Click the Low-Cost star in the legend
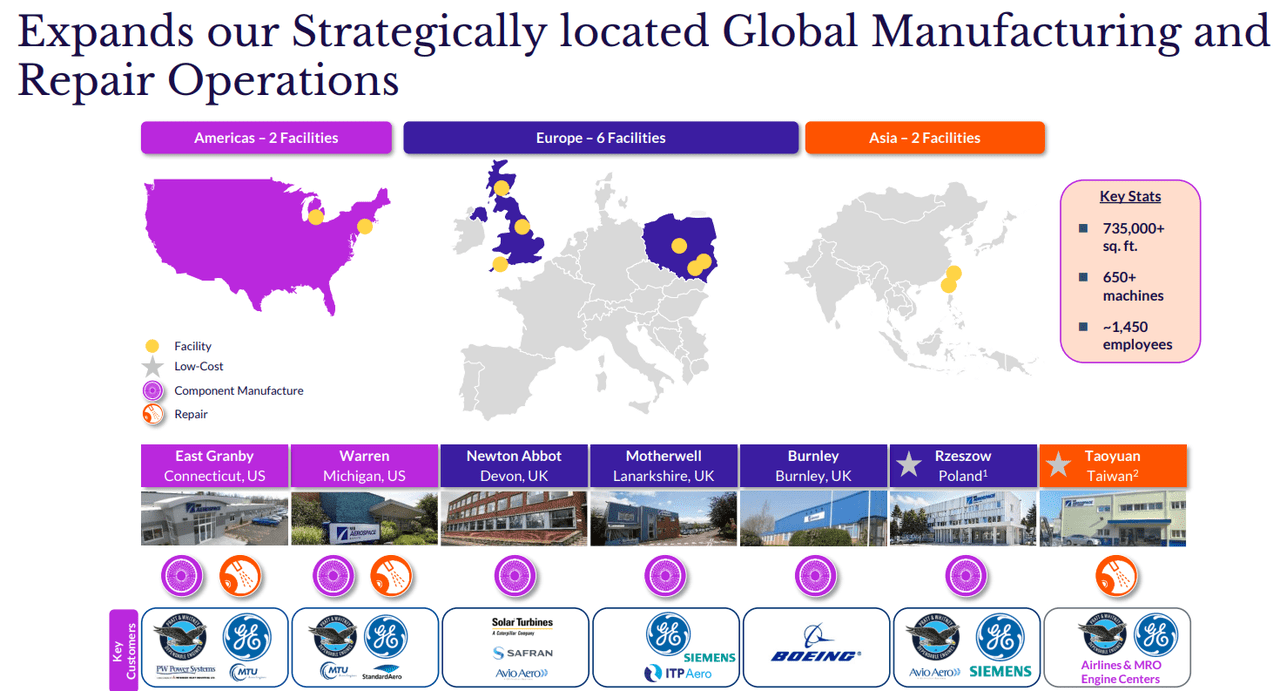 (152, 367)
